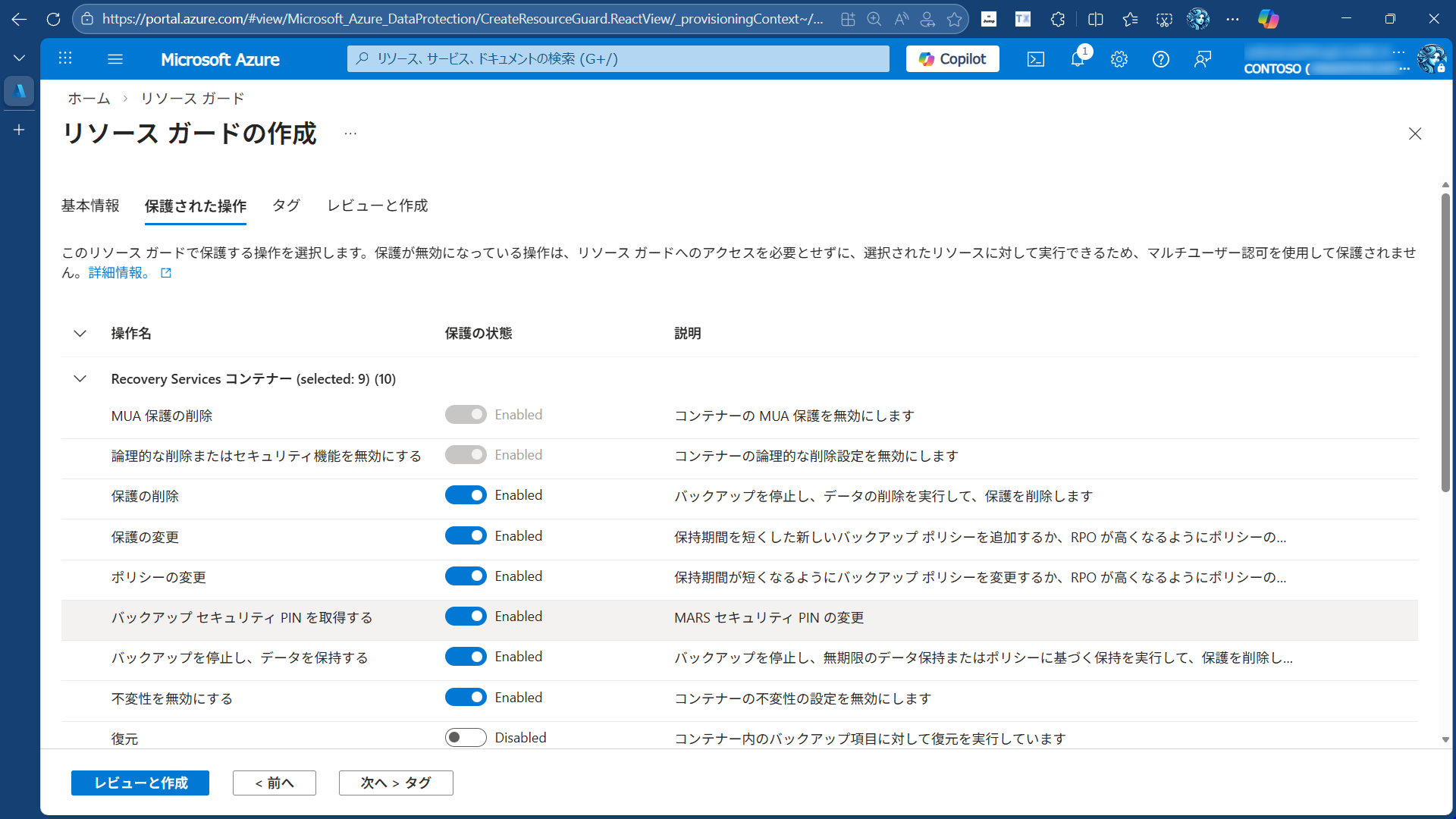Screen dimensions: 1456x819
Task: Collapse the Recovery Services コンテナー group
Action: click(80, 378)
